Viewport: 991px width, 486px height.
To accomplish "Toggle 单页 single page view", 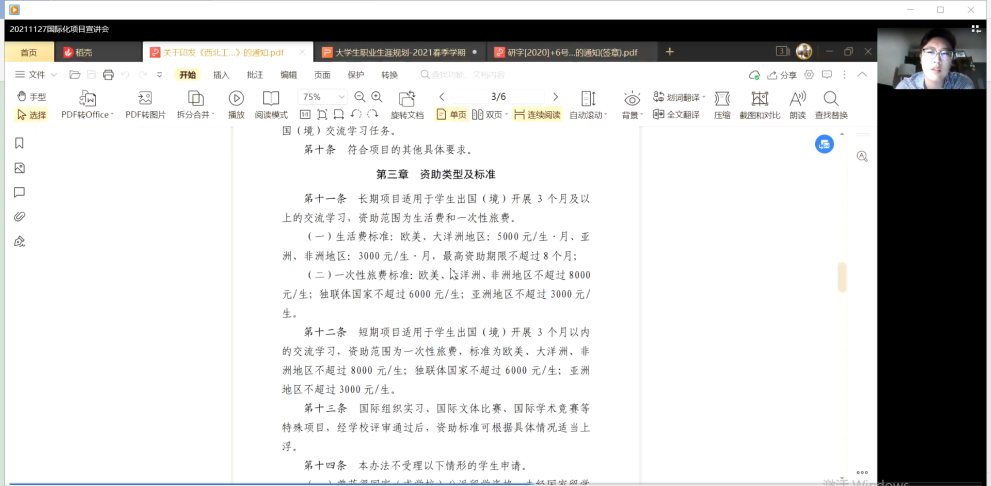I will pyautogui.click(x=452, y=115).
